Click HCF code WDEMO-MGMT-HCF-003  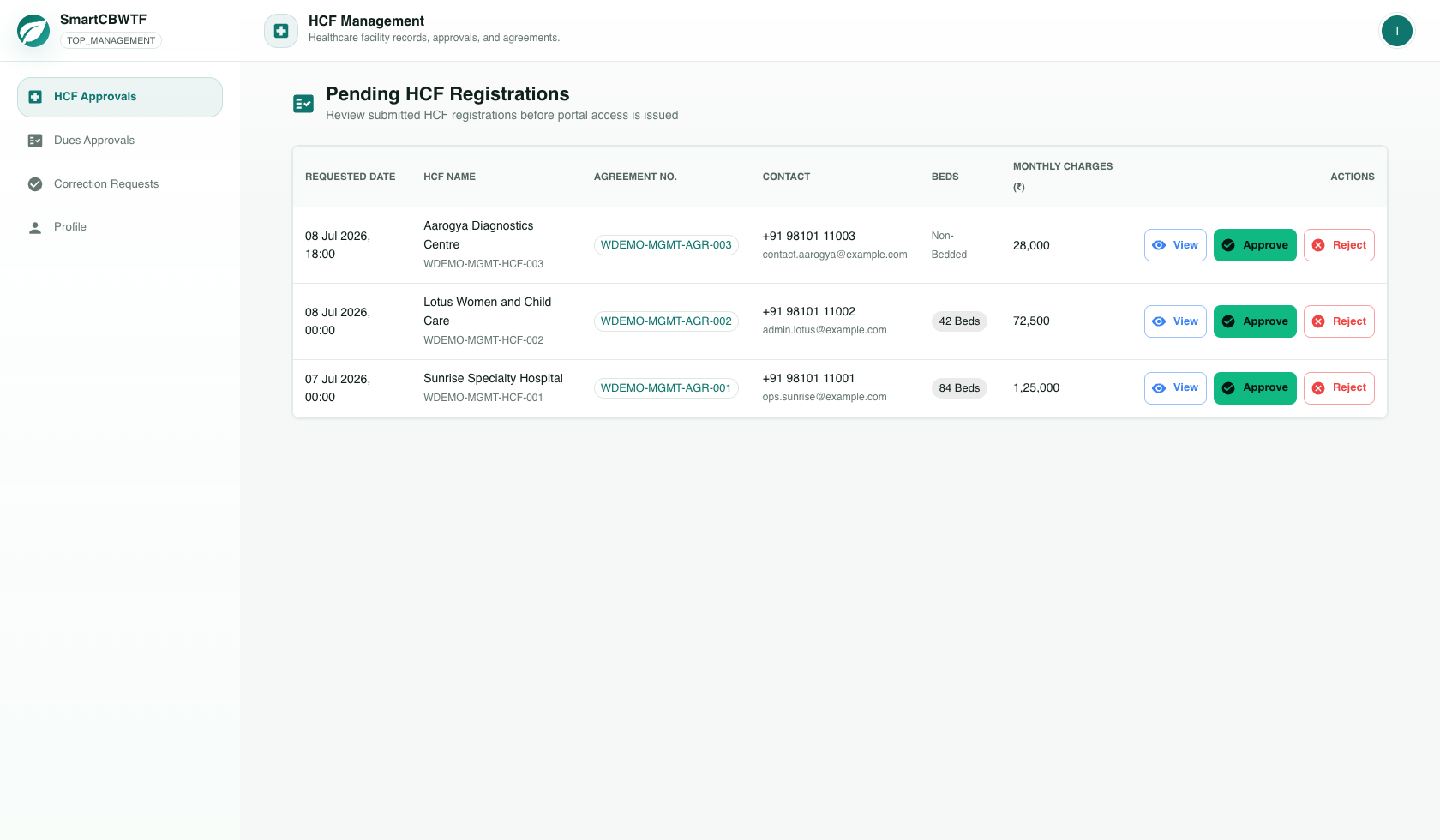pos(483,264)
